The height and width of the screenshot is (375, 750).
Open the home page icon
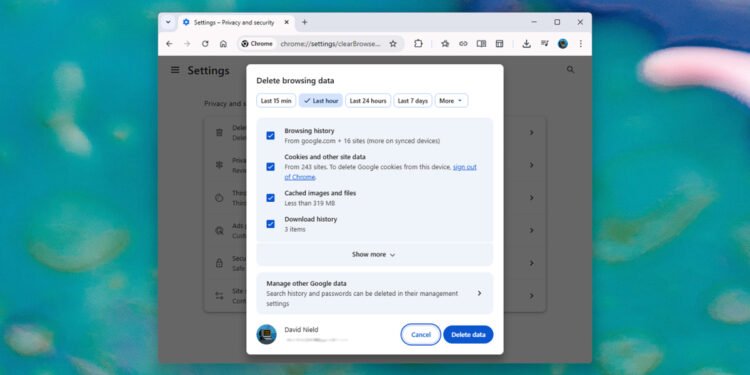223,44
